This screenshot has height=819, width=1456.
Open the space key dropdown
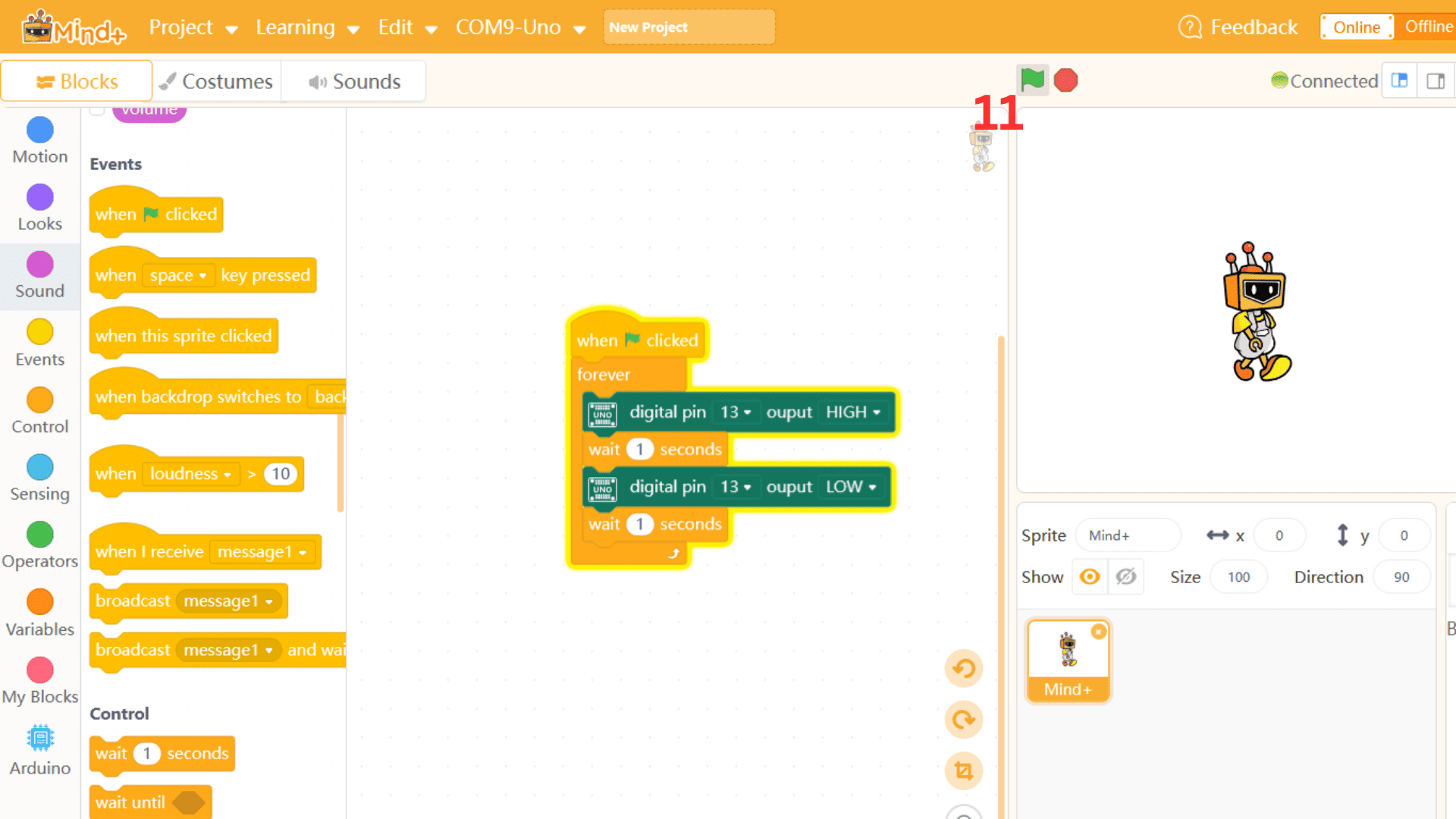[179, 275]
